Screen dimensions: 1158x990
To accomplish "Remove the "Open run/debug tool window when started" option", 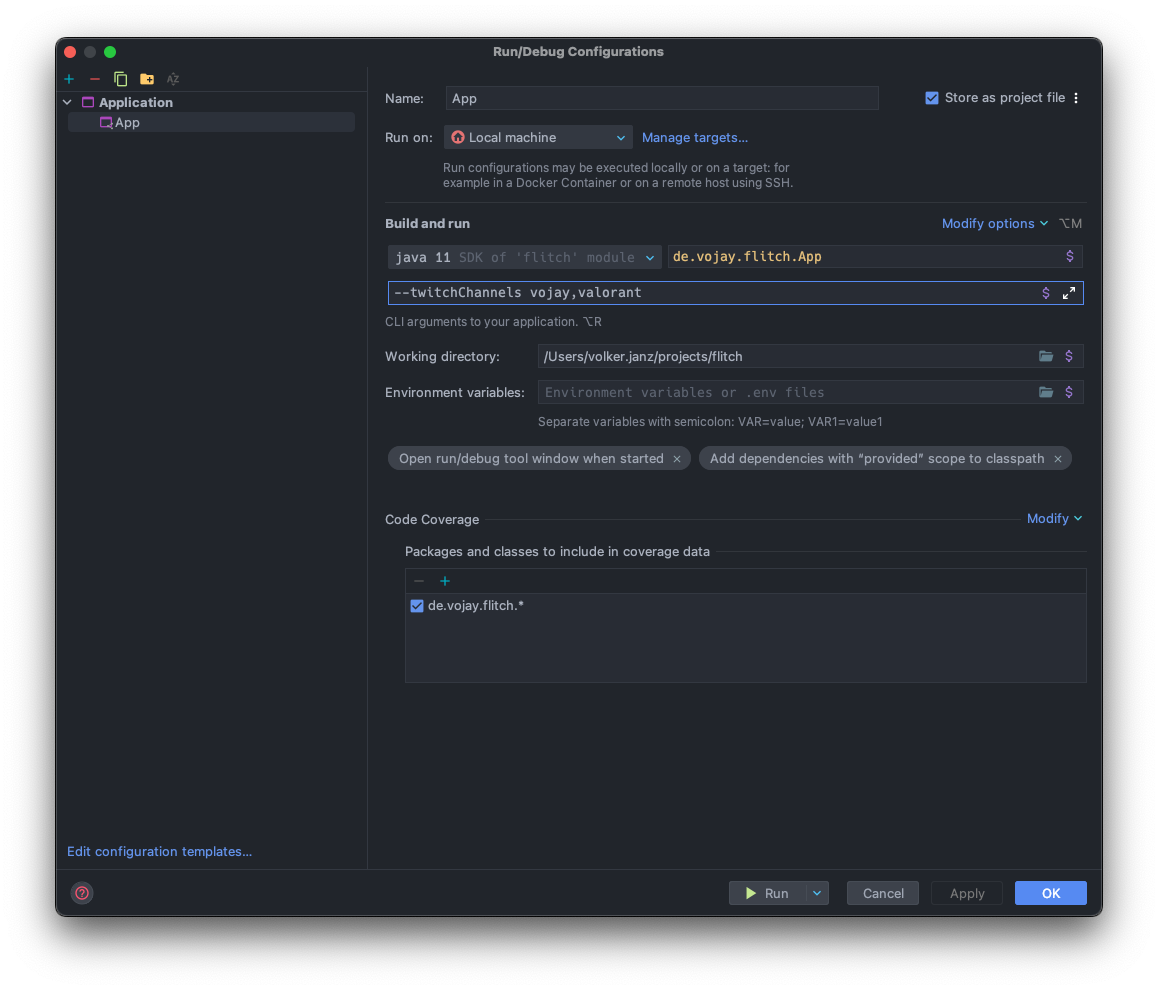I will pyautogui.click(x=677, y=458).
